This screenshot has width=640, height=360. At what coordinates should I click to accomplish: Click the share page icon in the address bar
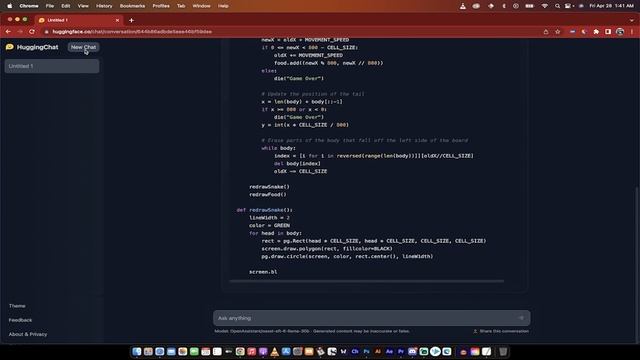pyautogui.click(x=546, y=31)
